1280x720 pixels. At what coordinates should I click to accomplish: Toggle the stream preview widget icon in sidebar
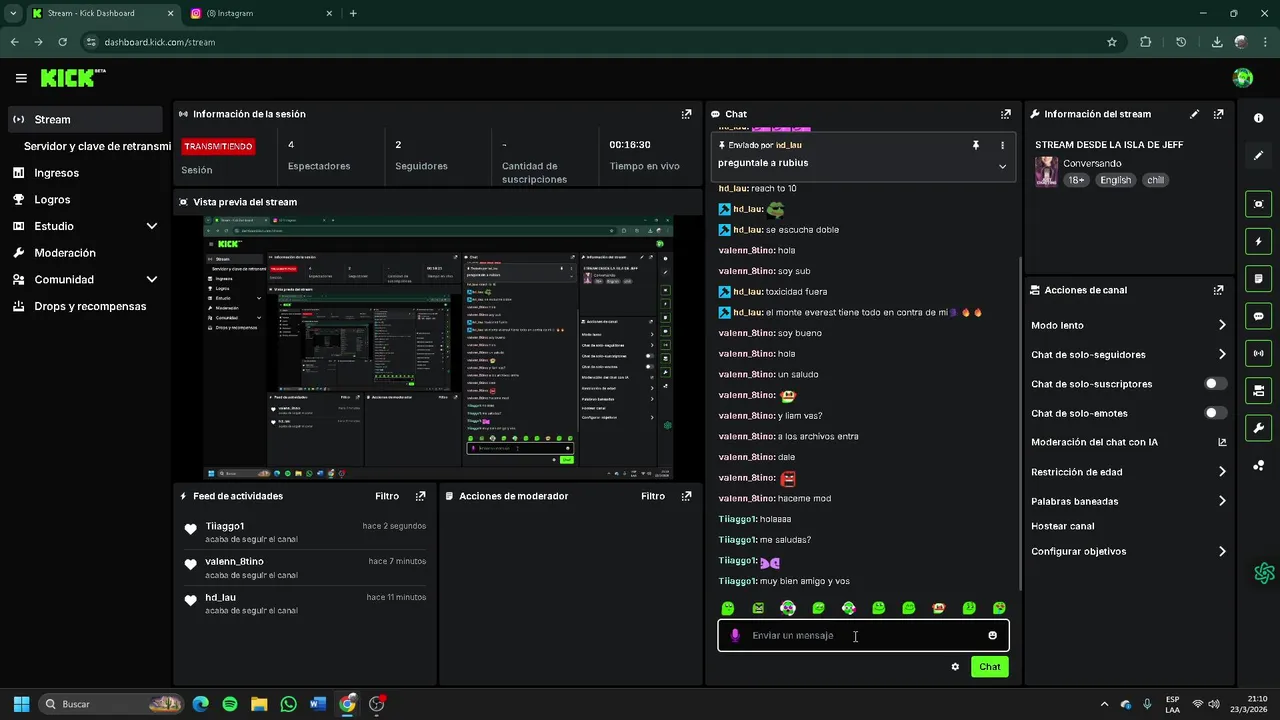click(x=1258, y=204)
